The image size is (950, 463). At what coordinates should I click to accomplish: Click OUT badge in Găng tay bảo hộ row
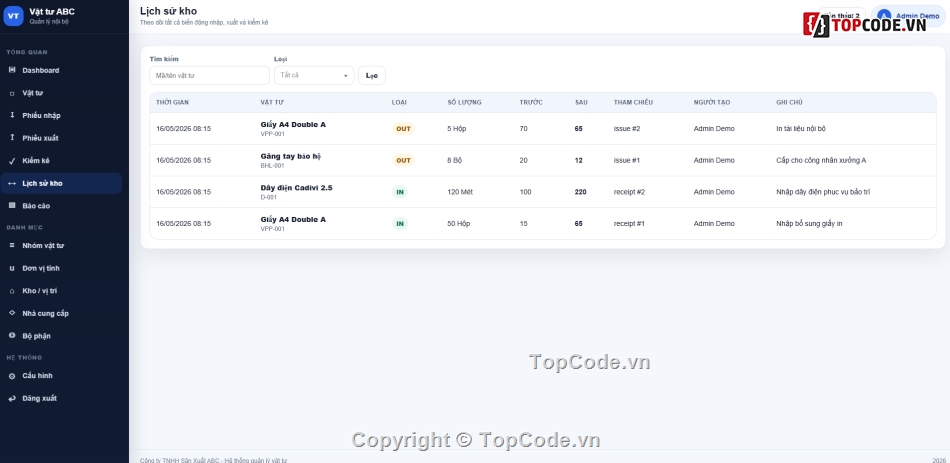pyautogui.click(x=403, y=161)
